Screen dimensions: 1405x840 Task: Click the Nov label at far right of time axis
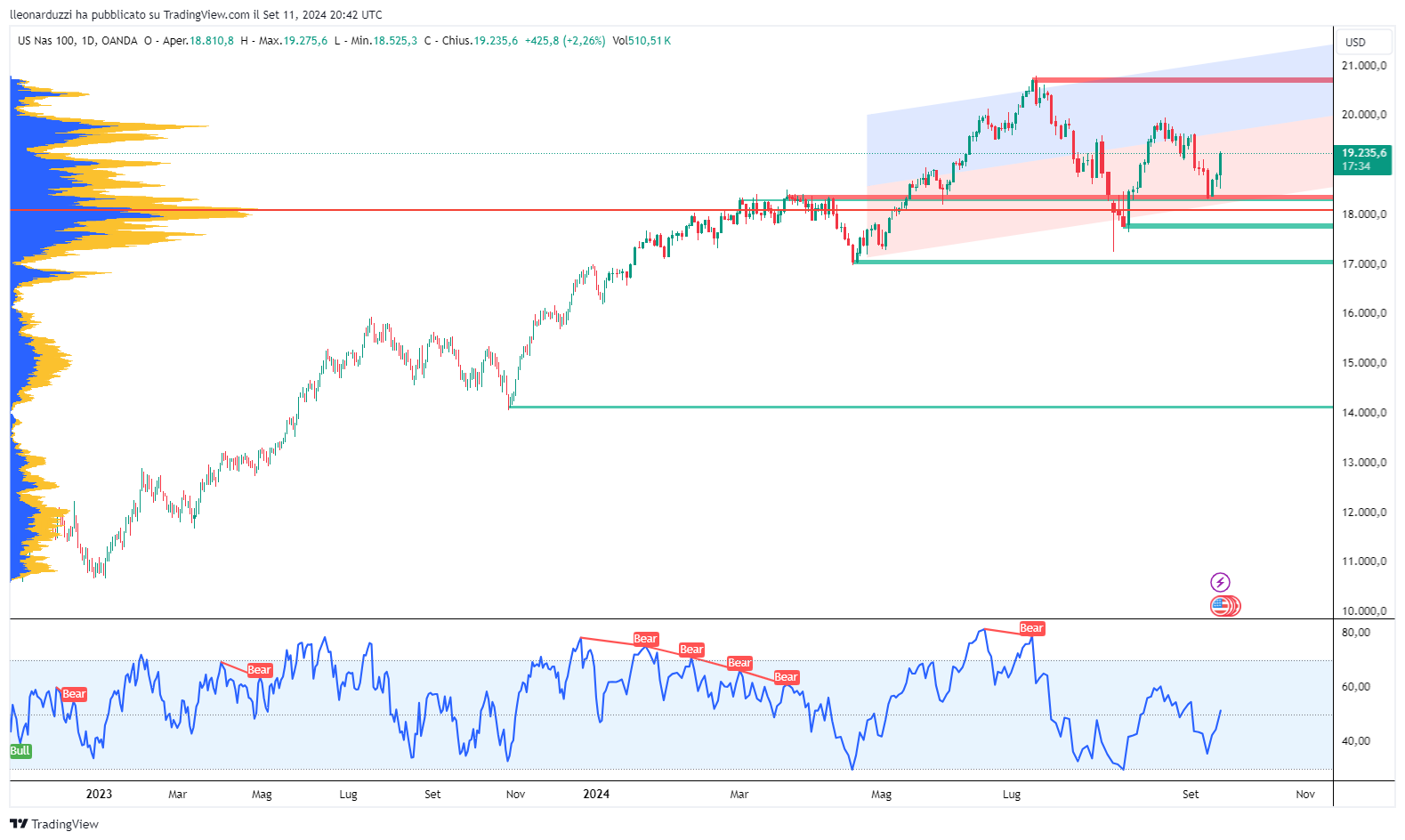pyautogui.click(x=1305, y=795)
